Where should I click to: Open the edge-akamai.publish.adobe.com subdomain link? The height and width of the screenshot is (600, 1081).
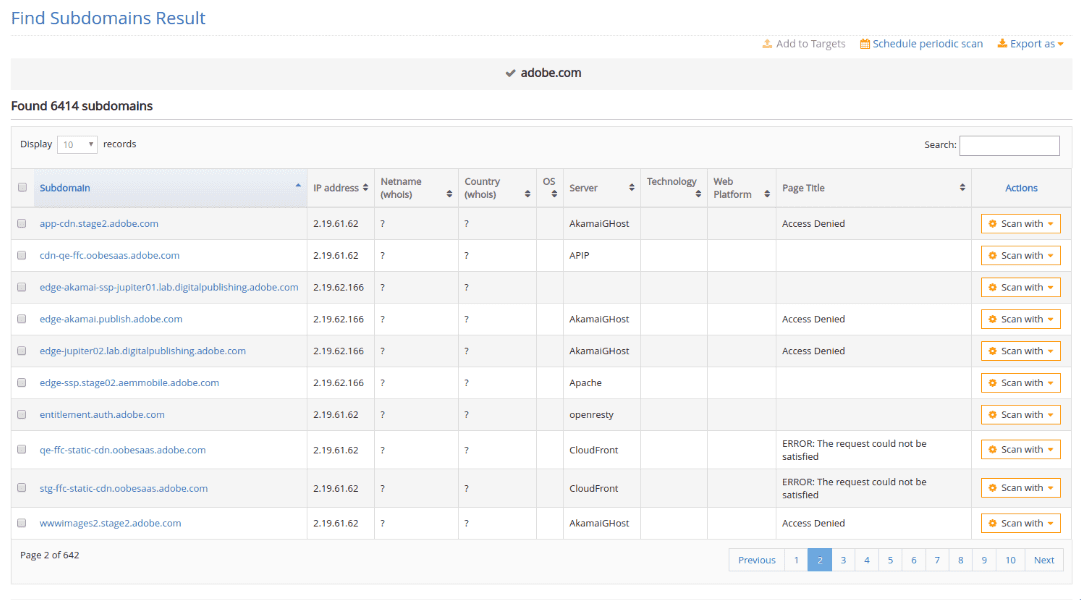pyautogui.click(x=119, y=319)
